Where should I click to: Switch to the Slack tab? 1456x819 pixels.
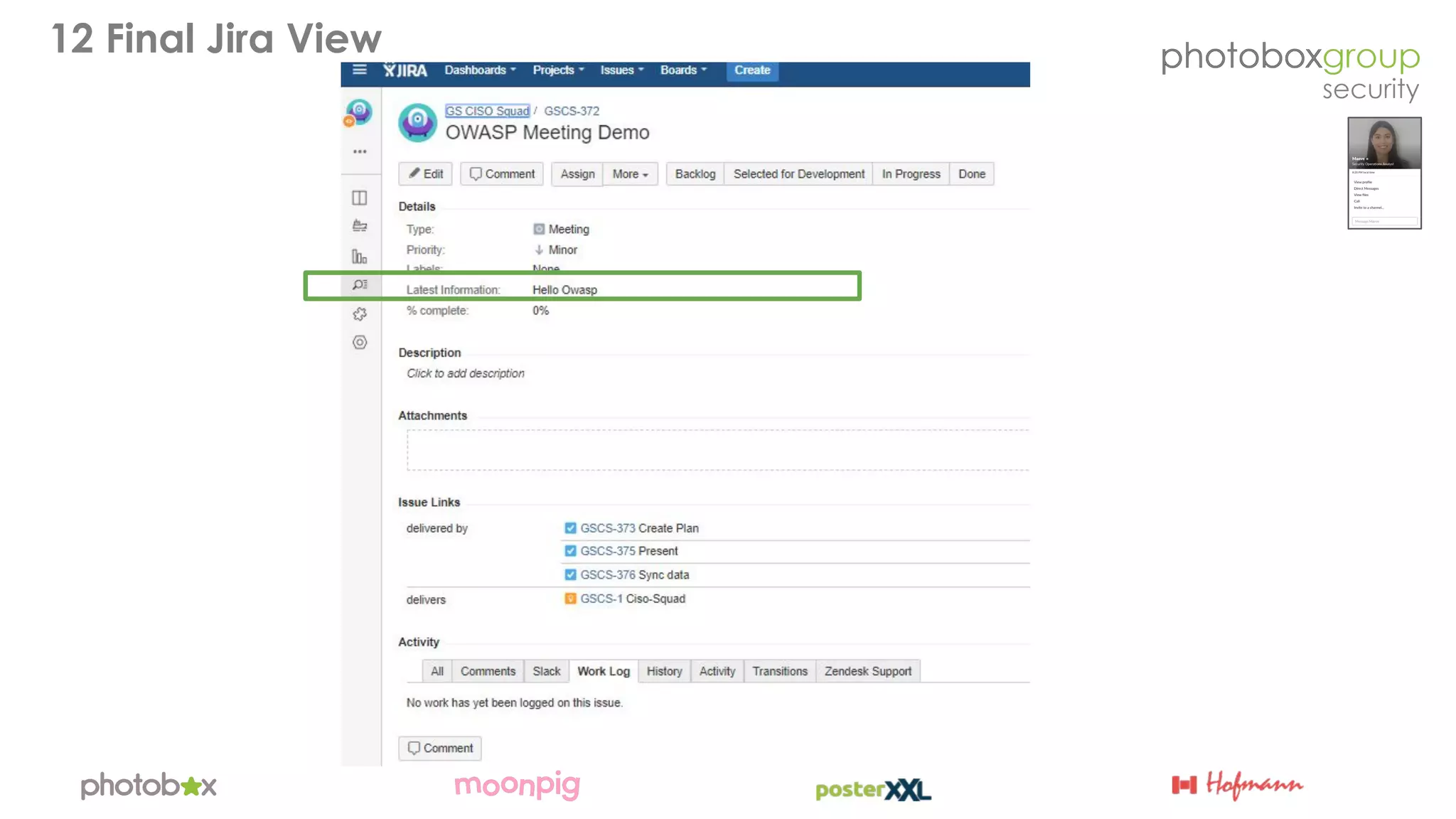point(547,671)
